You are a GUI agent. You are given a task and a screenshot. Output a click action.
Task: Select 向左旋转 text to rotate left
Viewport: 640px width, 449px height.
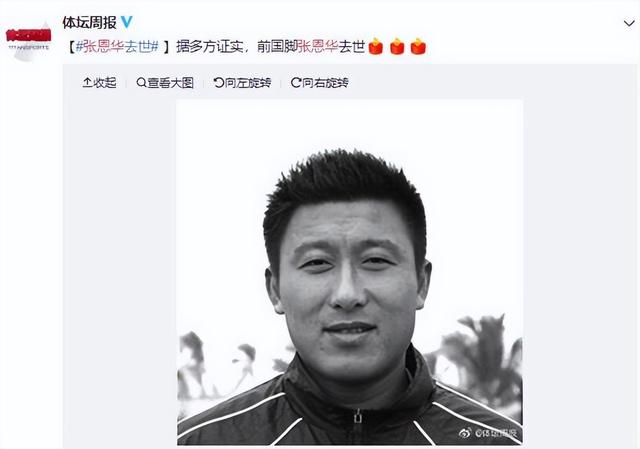click(248, 83)
